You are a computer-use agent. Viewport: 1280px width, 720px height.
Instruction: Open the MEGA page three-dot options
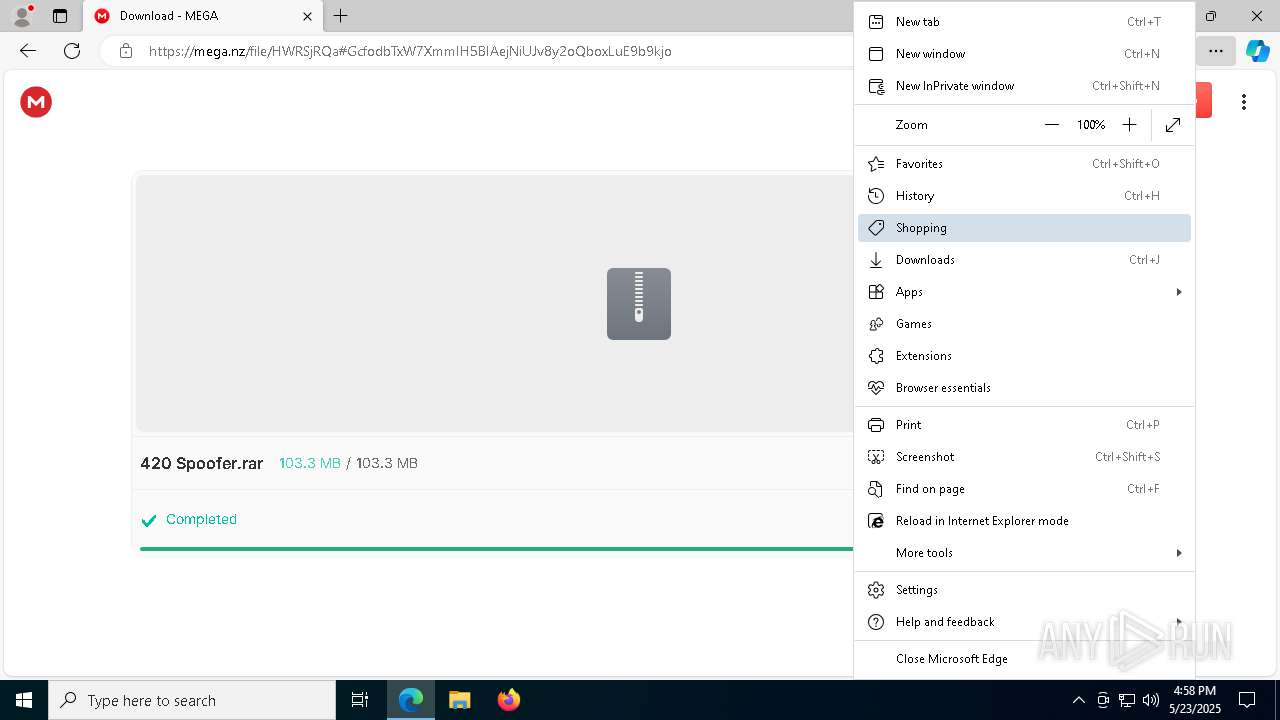click(1244, 102)
